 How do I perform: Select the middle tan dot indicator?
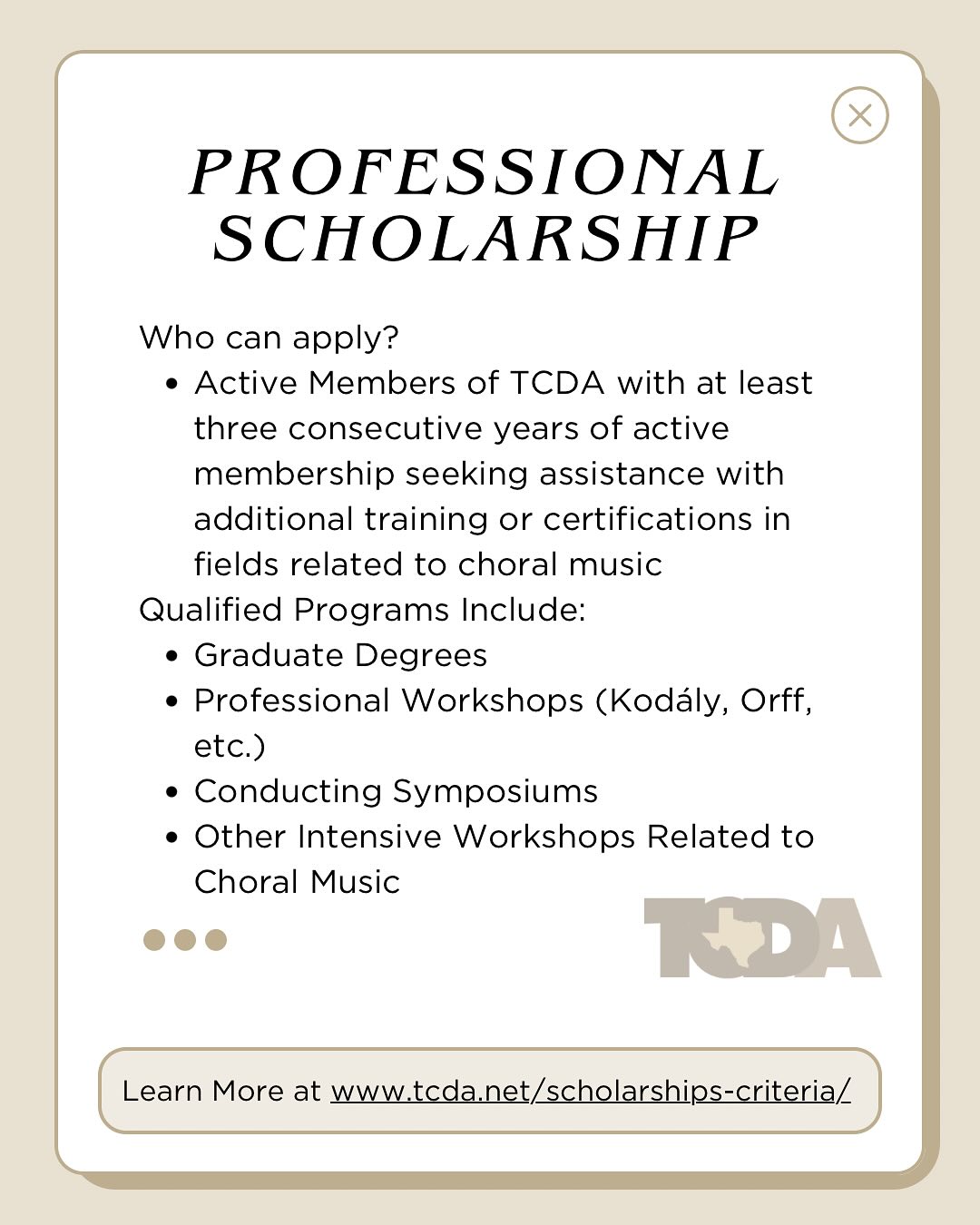point(185,940)
